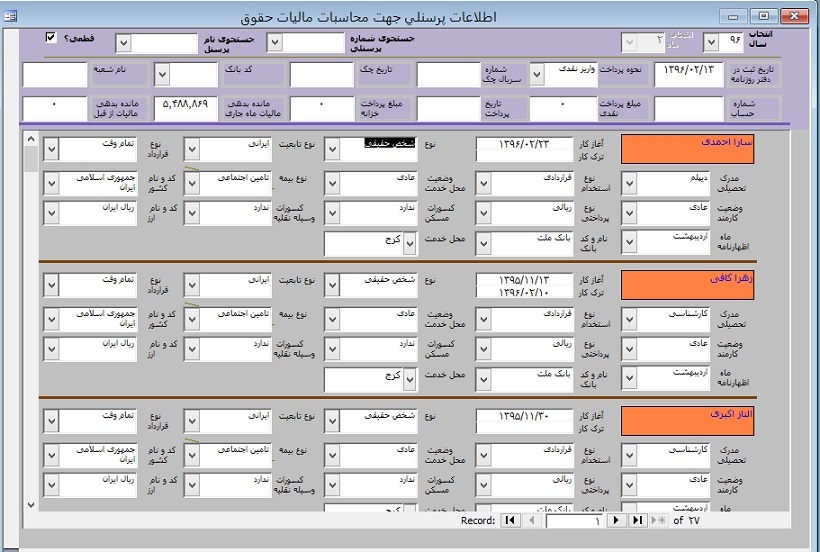Expand محل خدمت کرج dropdown for سارا احمدی
The height and width of the screenshot is (552, 820).
coord(409,244)
